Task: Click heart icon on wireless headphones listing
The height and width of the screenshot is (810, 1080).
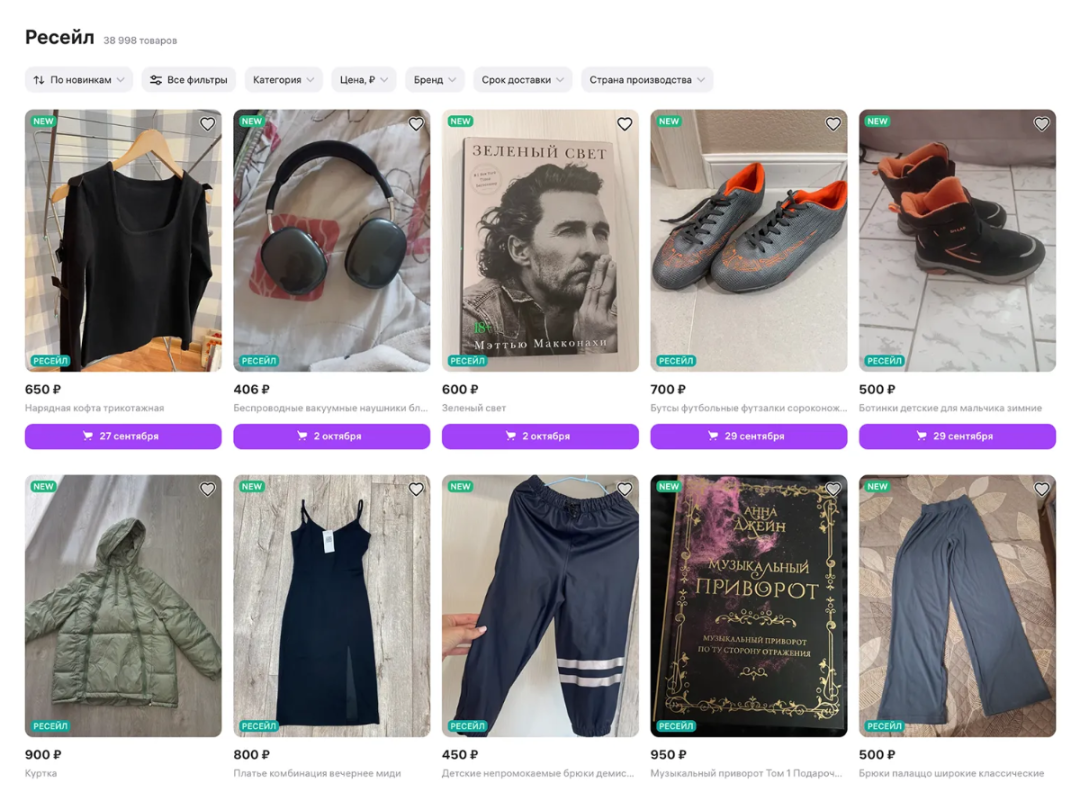Action: point(416,124)
